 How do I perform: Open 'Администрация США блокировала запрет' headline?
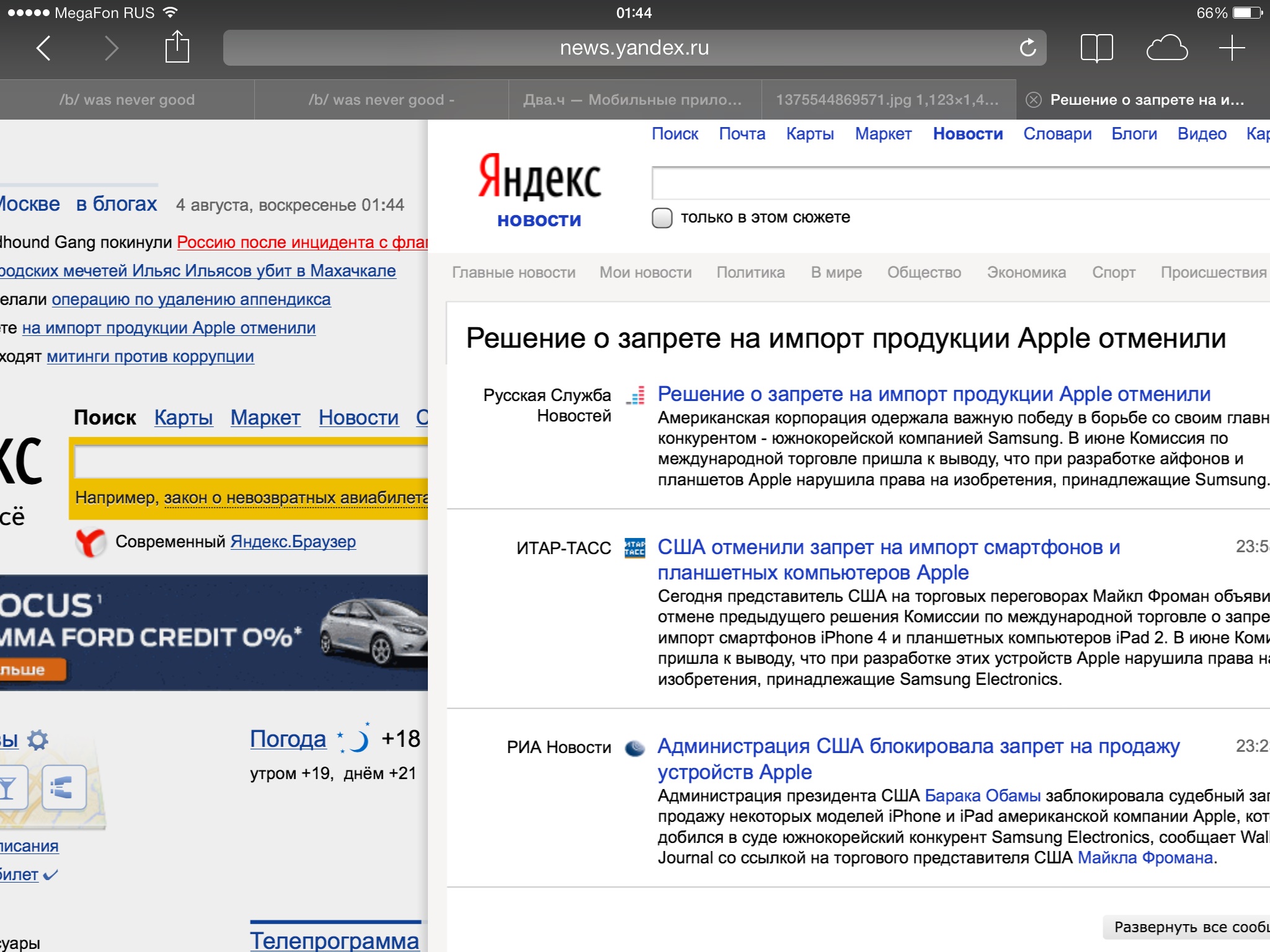(918, 759)
